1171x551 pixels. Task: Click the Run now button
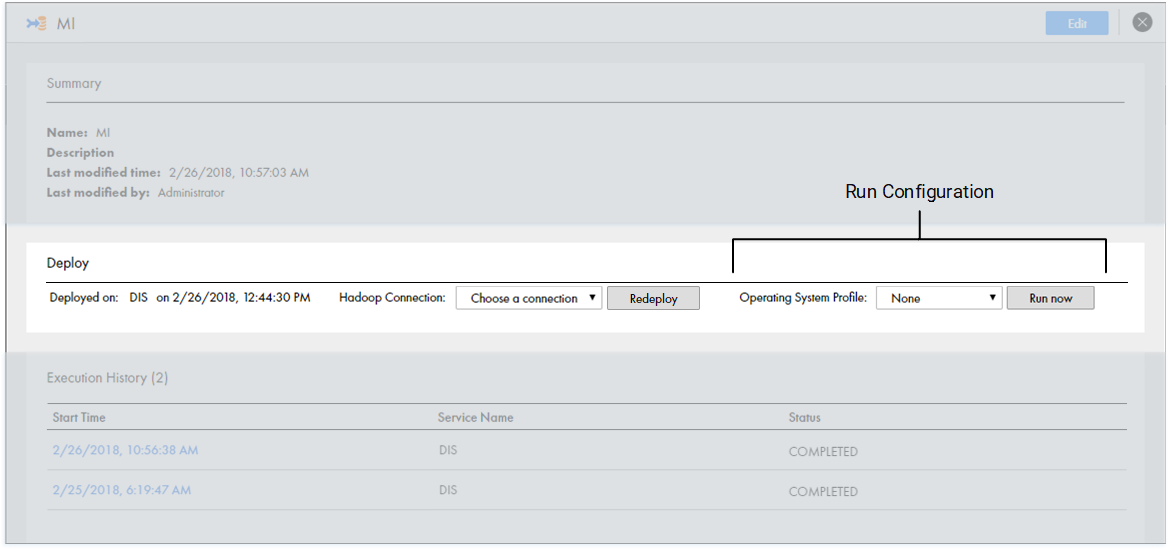[1051, 298]
